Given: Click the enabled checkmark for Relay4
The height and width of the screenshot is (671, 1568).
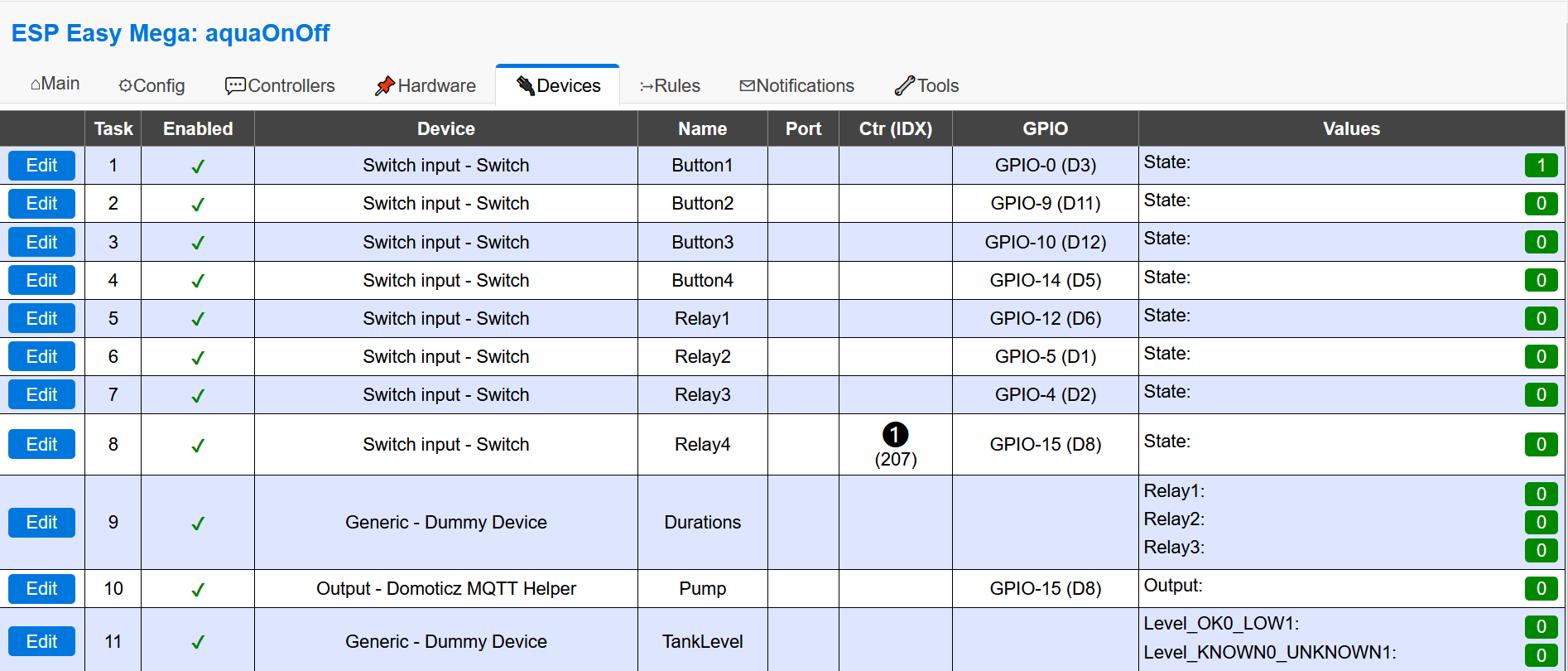Looking at the screenshot, I should point(198,445).
